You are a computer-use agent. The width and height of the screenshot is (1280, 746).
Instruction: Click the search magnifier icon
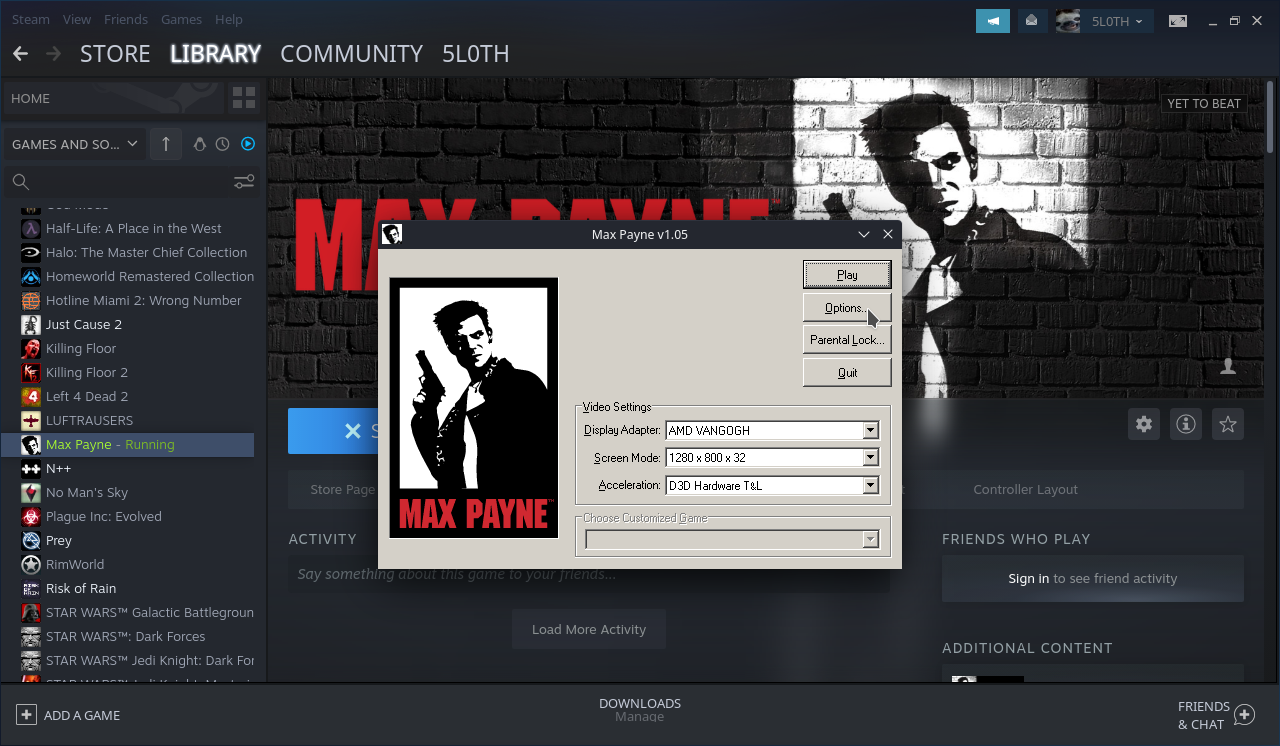[x=20, y=182]
